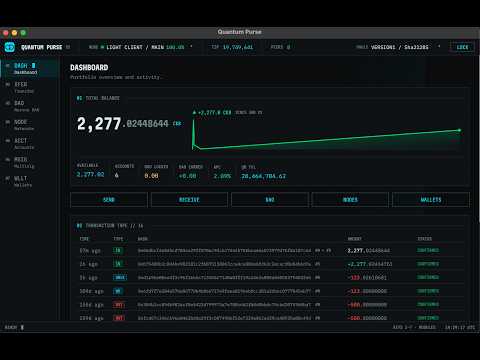Click the DAO Locked value 0.00
Image resolution: width=480 pixels, height=360 pixels.
[x=151, y=175]
